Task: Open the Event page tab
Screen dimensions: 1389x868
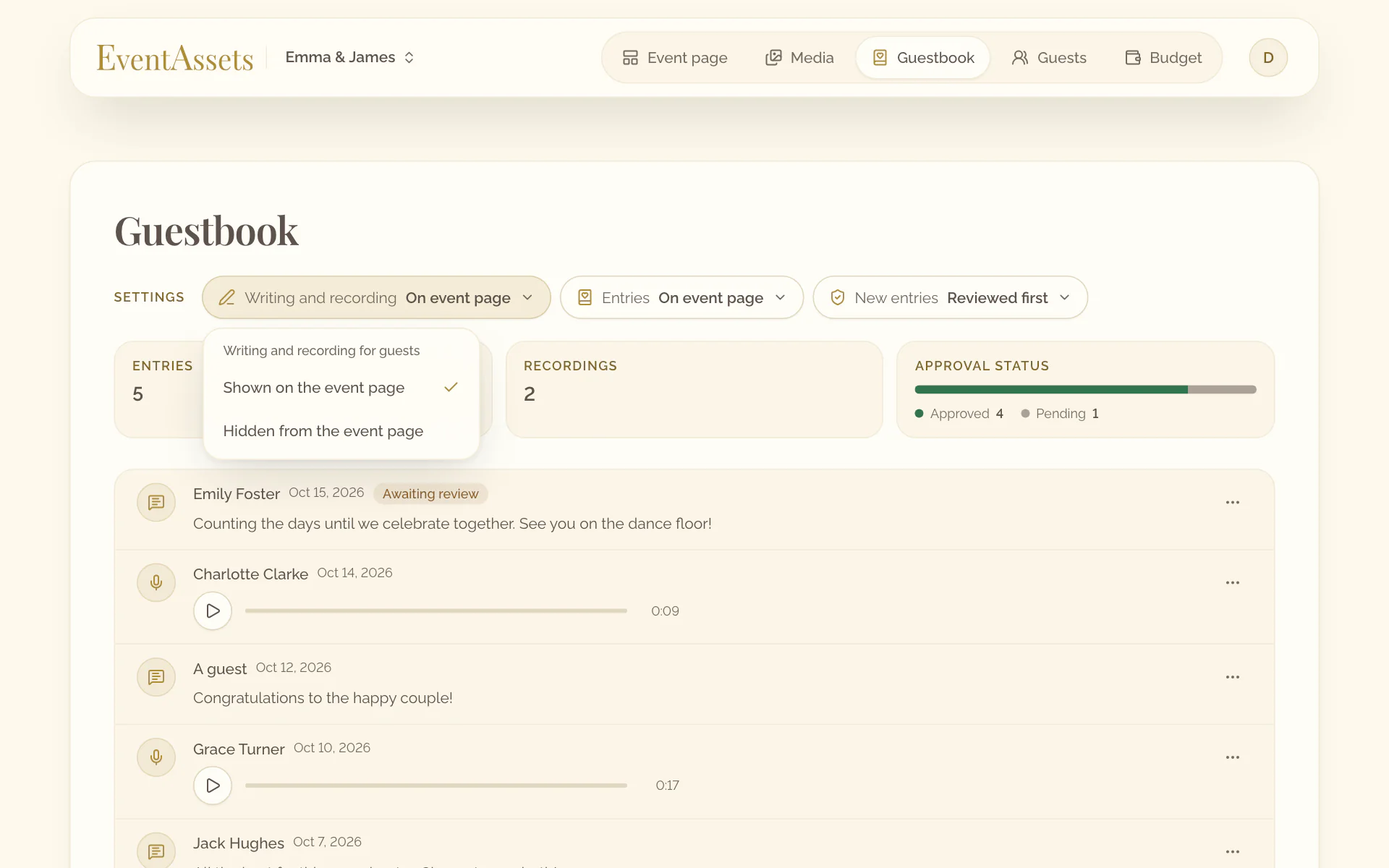Action: pos(675,58)
